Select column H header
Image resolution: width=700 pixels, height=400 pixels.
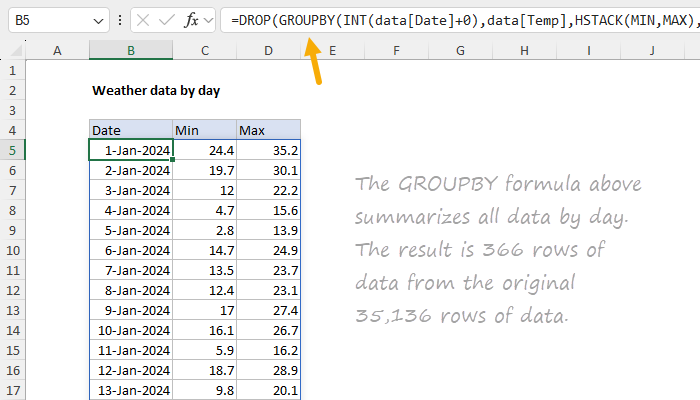525,50
